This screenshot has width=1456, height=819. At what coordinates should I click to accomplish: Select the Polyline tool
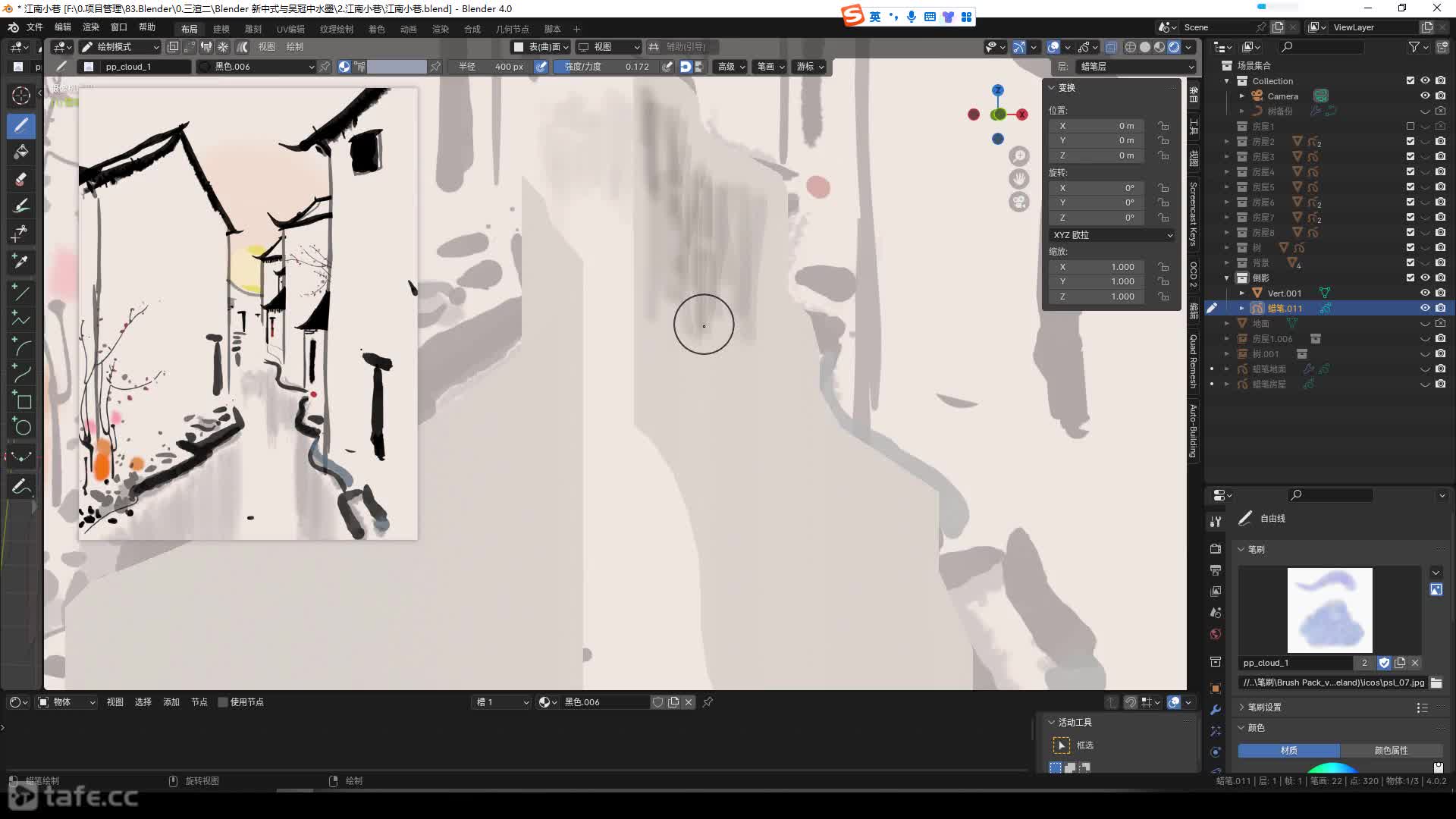(21, 318)
